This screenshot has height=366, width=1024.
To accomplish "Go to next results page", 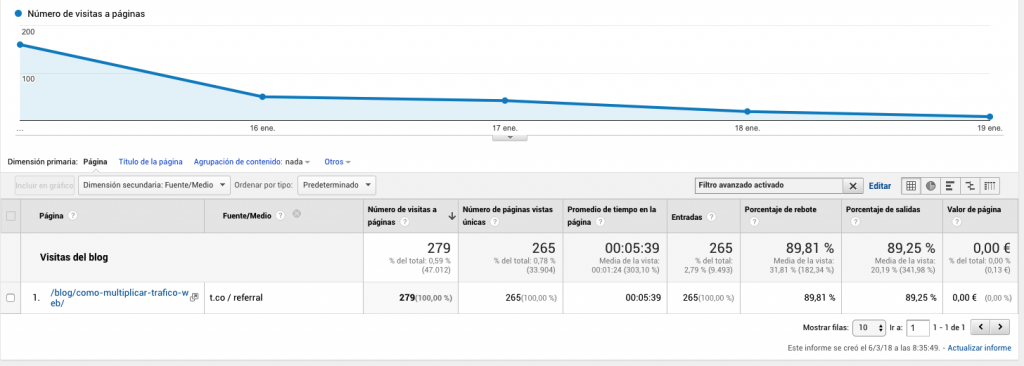I will [x=1000, y=326].
